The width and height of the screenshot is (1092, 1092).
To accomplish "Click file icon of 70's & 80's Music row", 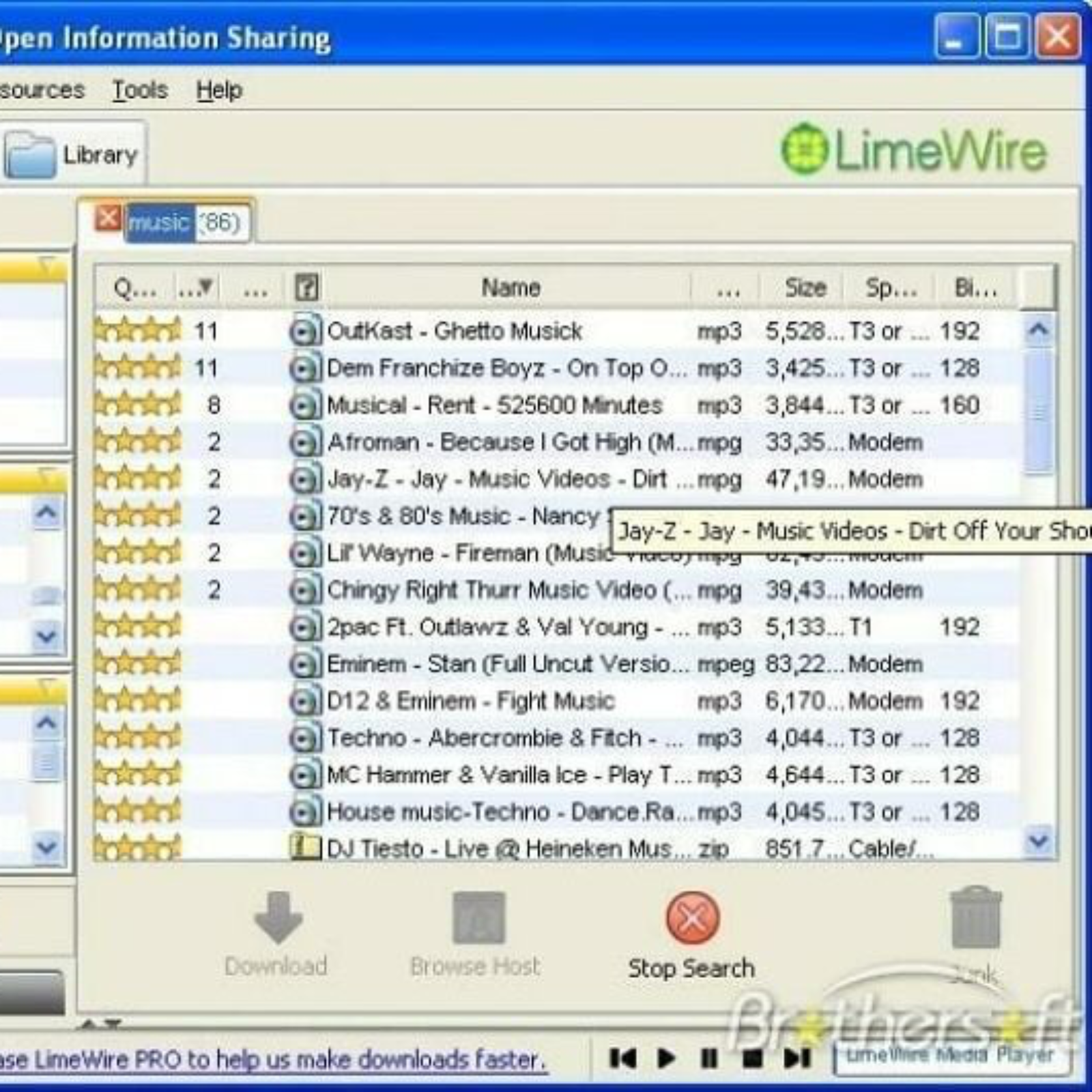I will point(305,516).
